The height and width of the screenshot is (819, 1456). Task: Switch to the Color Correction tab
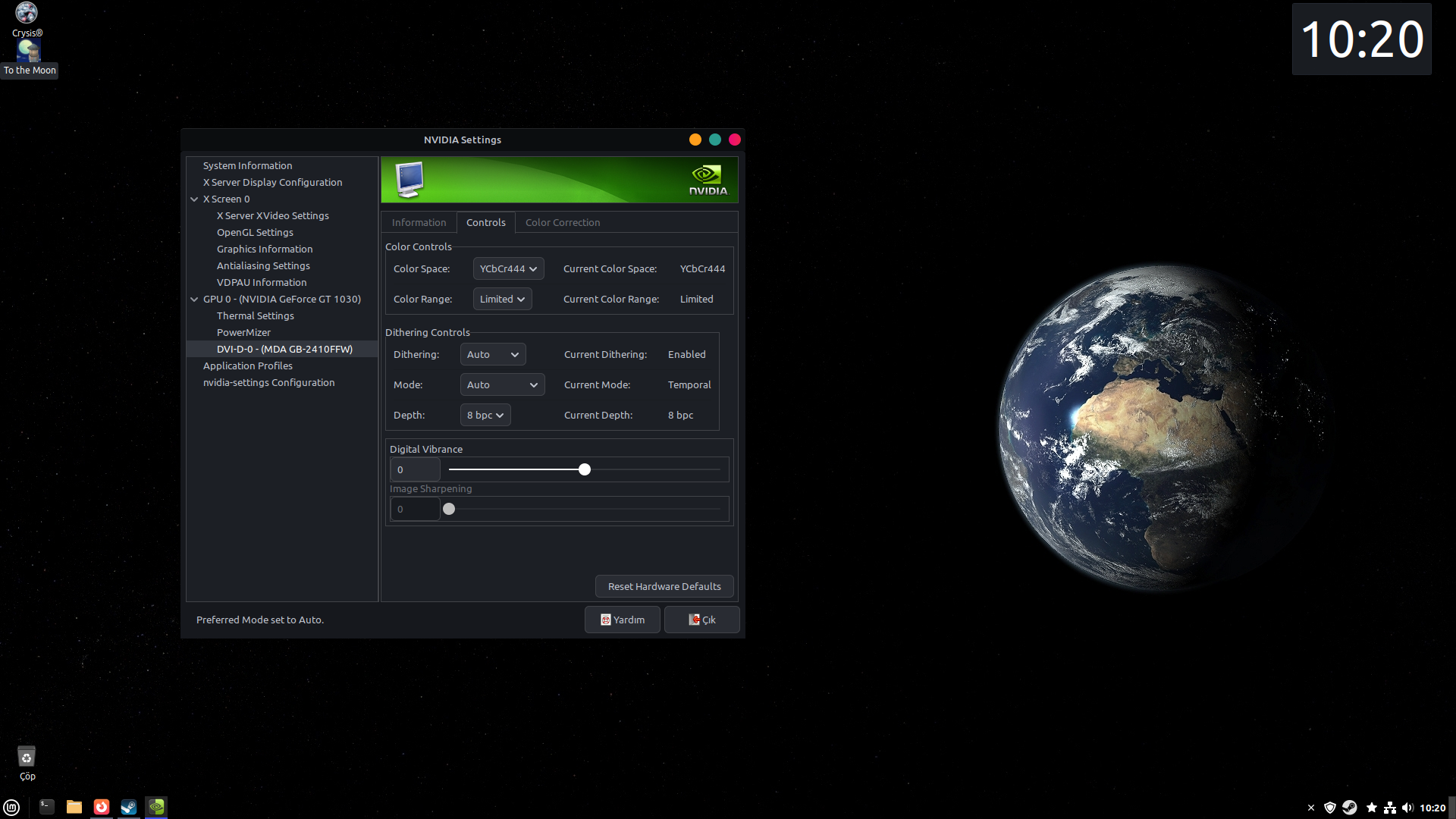(x=562, y=223)
